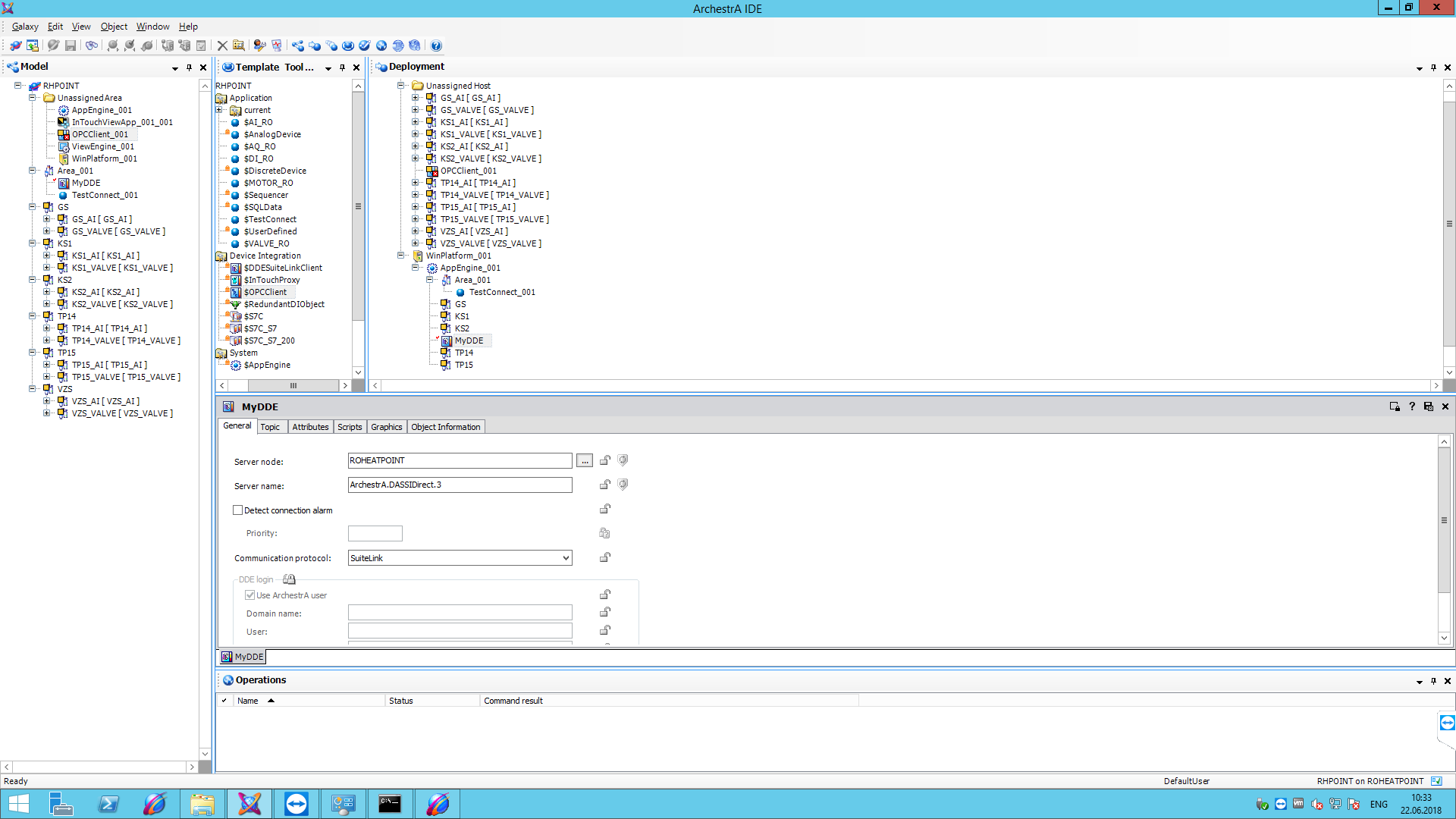This screenshot has width=1456, height=819.
Task: Toggle the Use ArchestrA user checkbox
Action: coord(250,595)
